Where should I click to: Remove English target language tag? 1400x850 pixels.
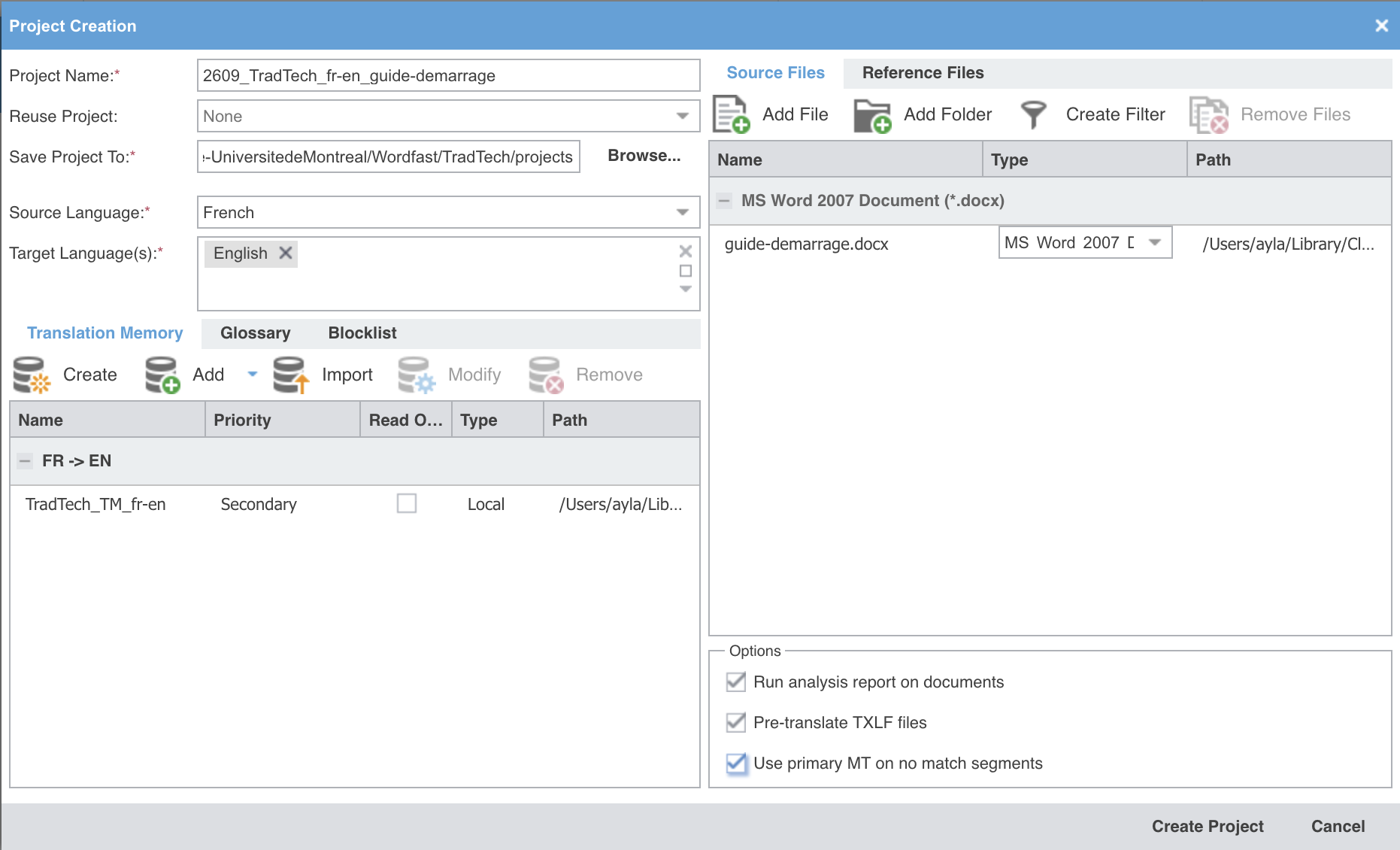[286, 253]
